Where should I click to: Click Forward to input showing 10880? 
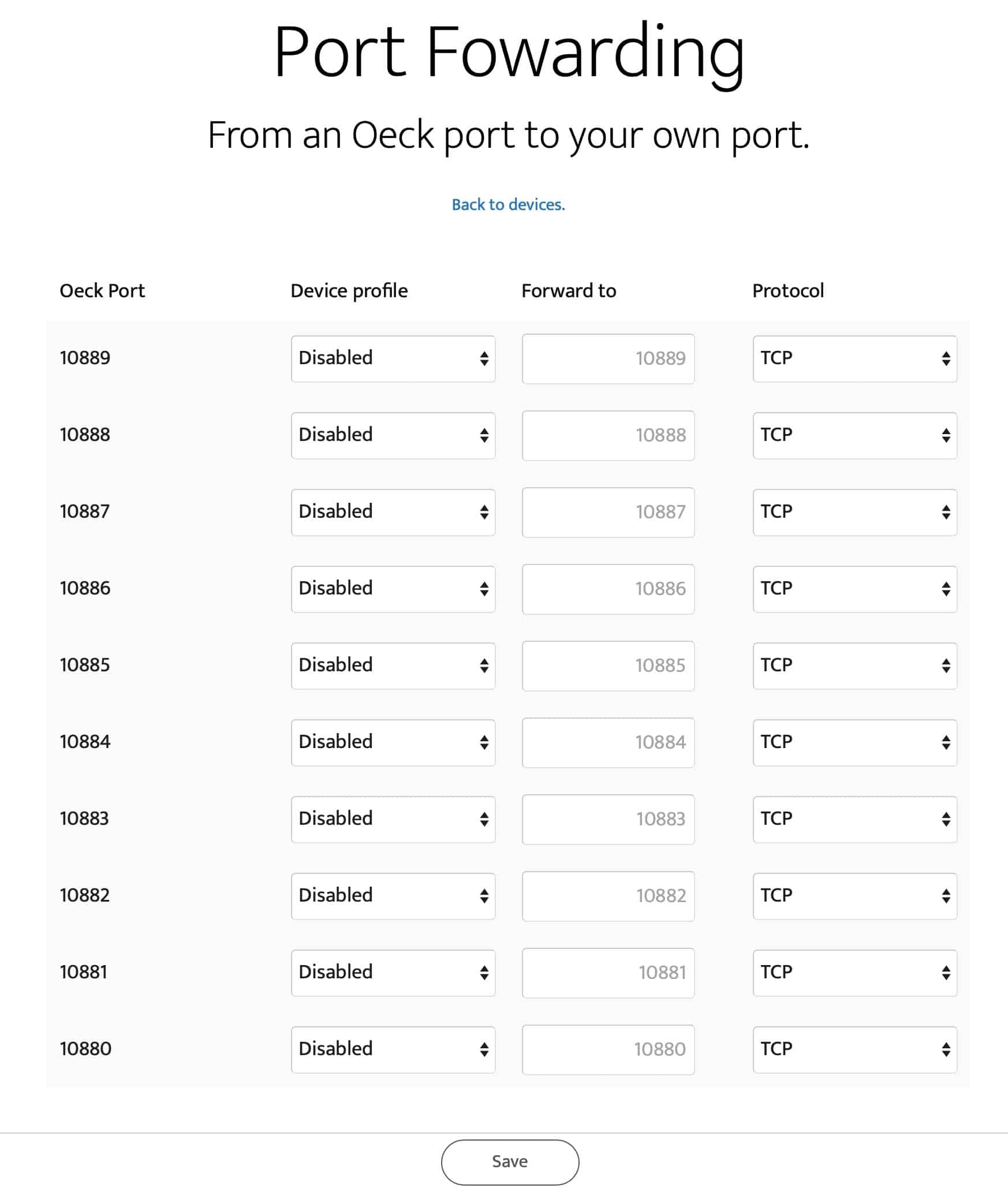point(608,1049)
